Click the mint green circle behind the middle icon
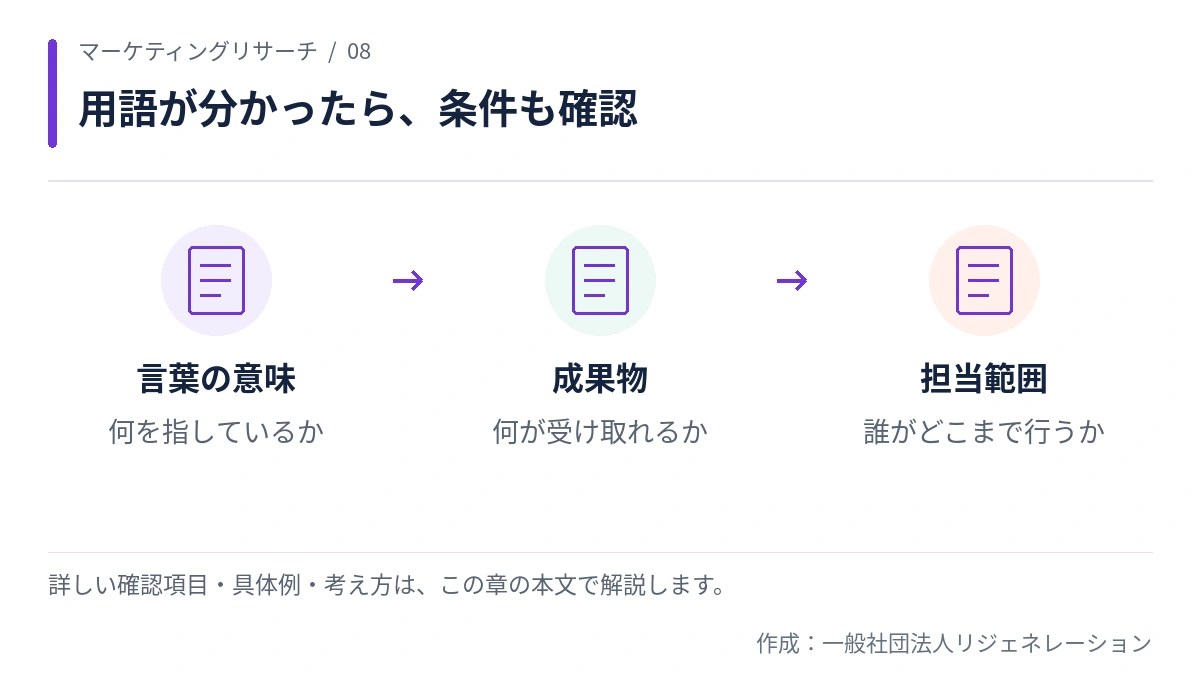1200x675 pixels. (x=600, y=280)
